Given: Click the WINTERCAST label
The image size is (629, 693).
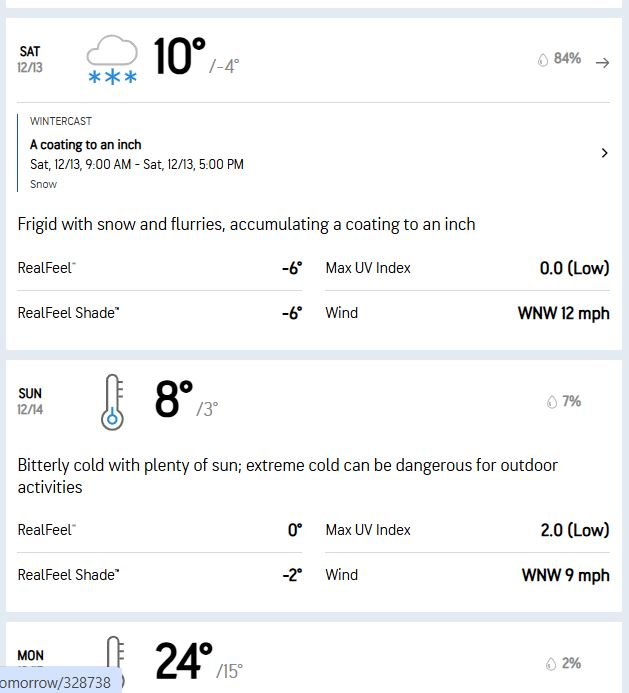Looking at the screenshot, I should [61, 122].
